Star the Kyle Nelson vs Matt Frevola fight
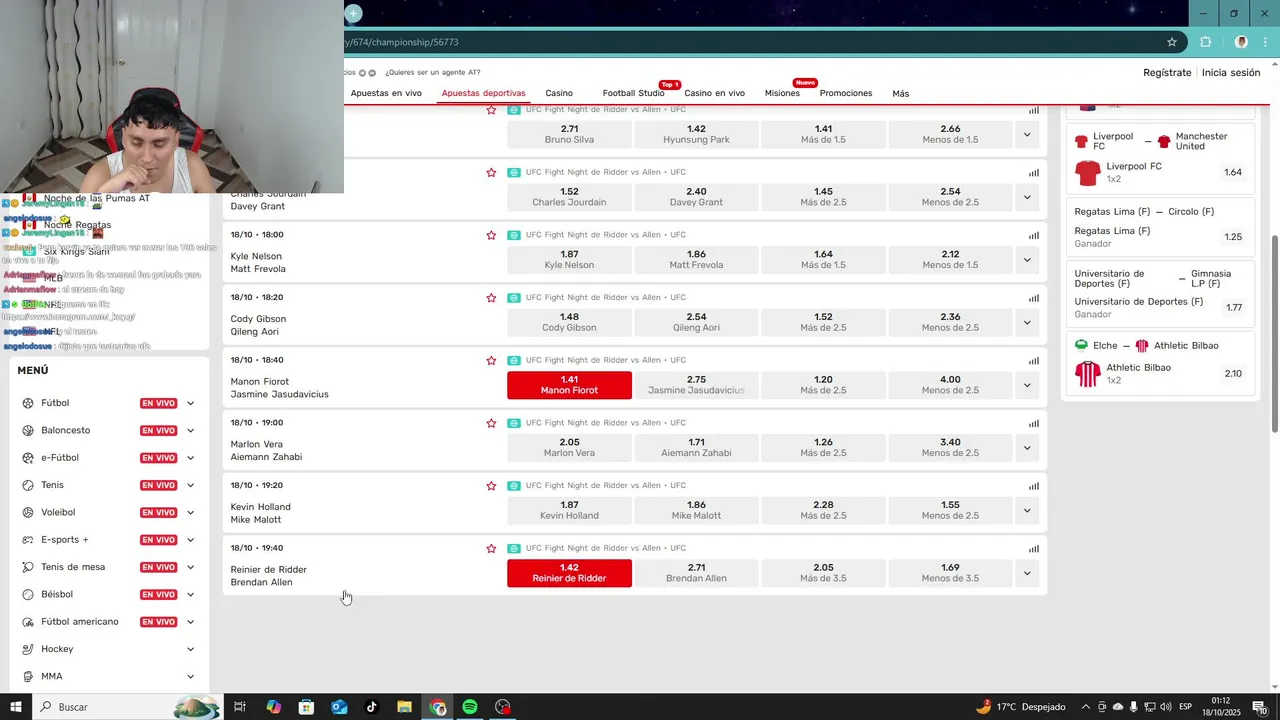Screen dimensions: 1280x720 [x=491, y=235]
